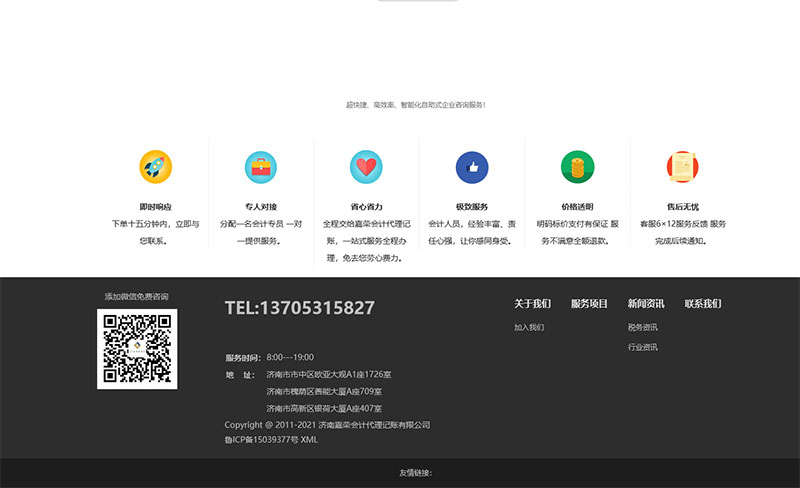
Task: Click the thumbs-up icon for 极致服务
Action: tap(472, 166)
